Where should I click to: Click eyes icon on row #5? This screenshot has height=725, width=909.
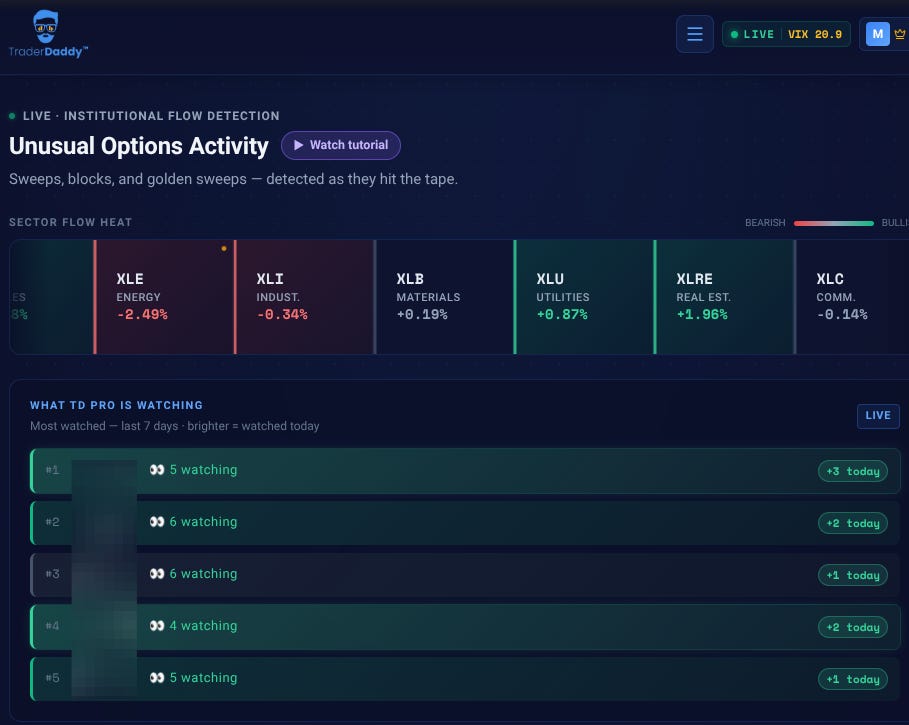(x=157, y=677)
